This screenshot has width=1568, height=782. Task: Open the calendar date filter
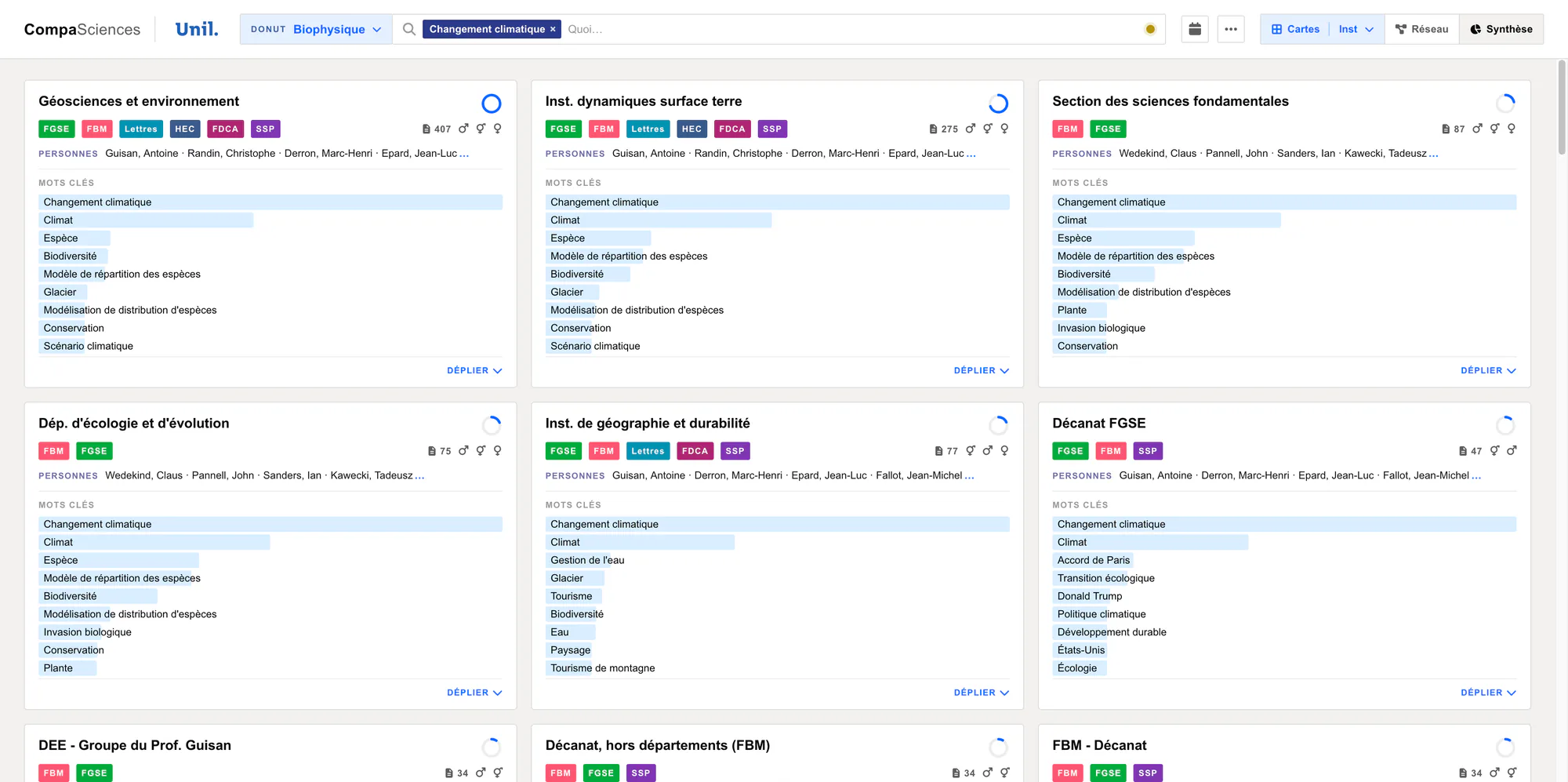1195,29
